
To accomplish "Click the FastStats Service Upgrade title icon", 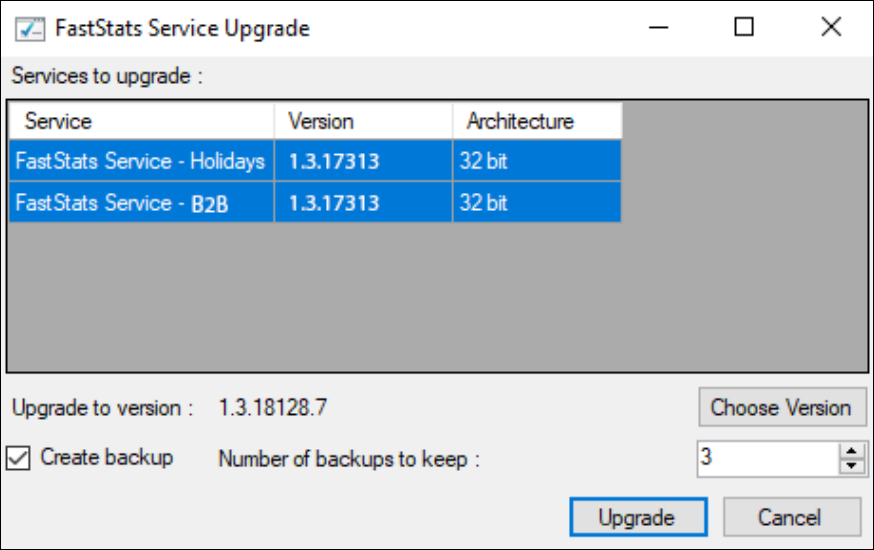I will click(x=30, y=28).
